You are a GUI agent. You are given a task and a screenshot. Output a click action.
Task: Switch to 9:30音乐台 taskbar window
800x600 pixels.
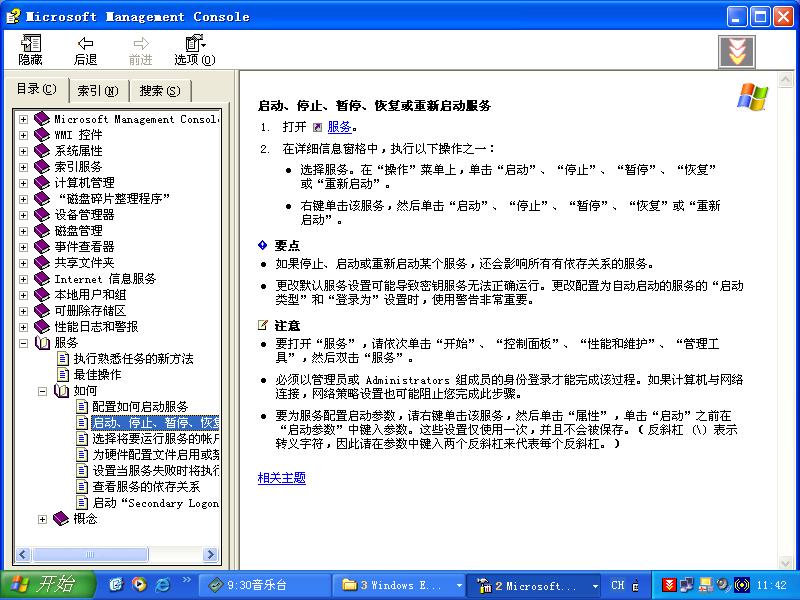tap(264, 585)
